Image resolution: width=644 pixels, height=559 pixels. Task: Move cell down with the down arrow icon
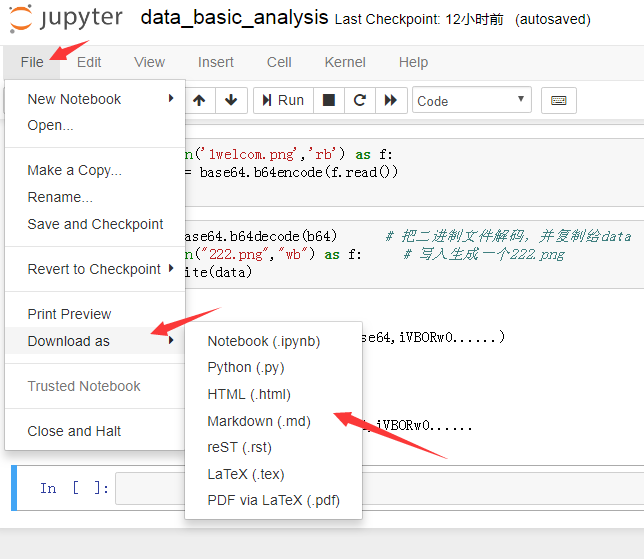231,100
